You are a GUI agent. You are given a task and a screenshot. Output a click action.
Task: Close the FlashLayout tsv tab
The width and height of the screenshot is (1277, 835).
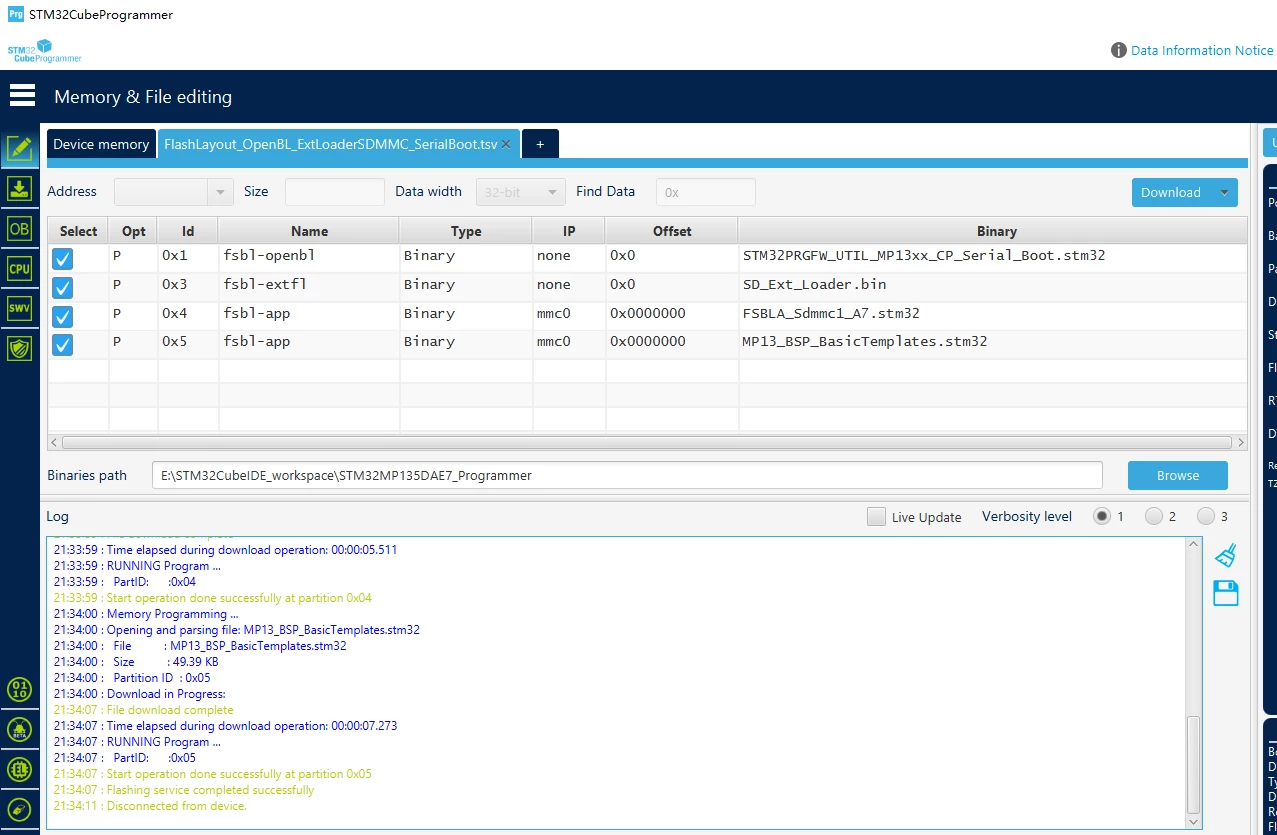click(506, 144)
